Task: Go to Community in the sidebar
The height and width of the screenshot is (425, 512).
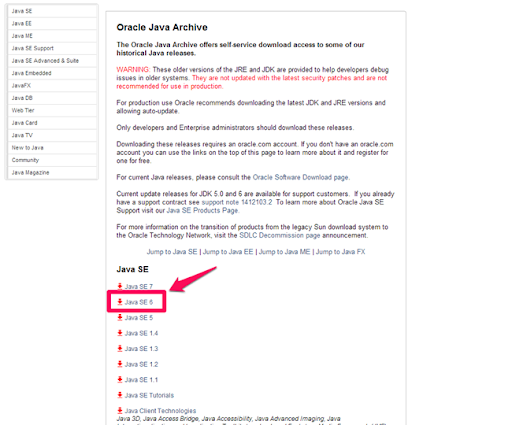Action: (x=52, y=160)
